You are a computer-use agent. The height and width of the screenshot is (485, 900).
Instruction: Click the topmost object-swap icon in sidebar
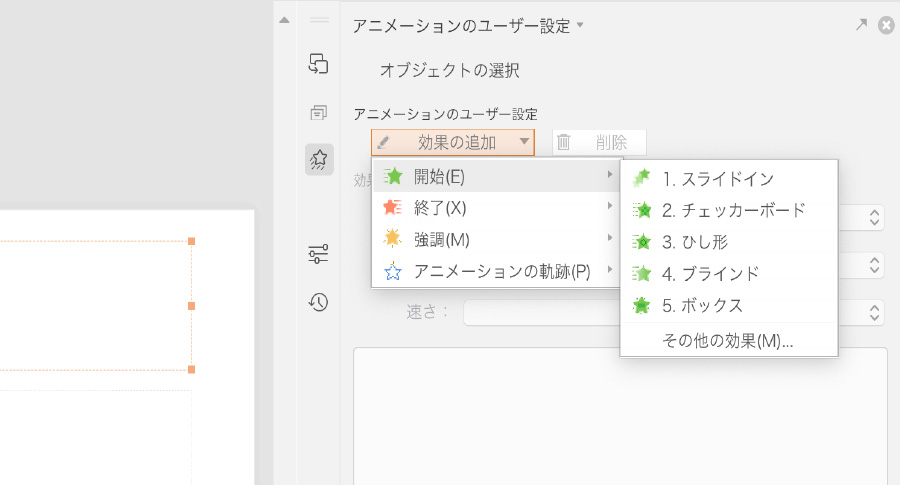pos(319,65)
